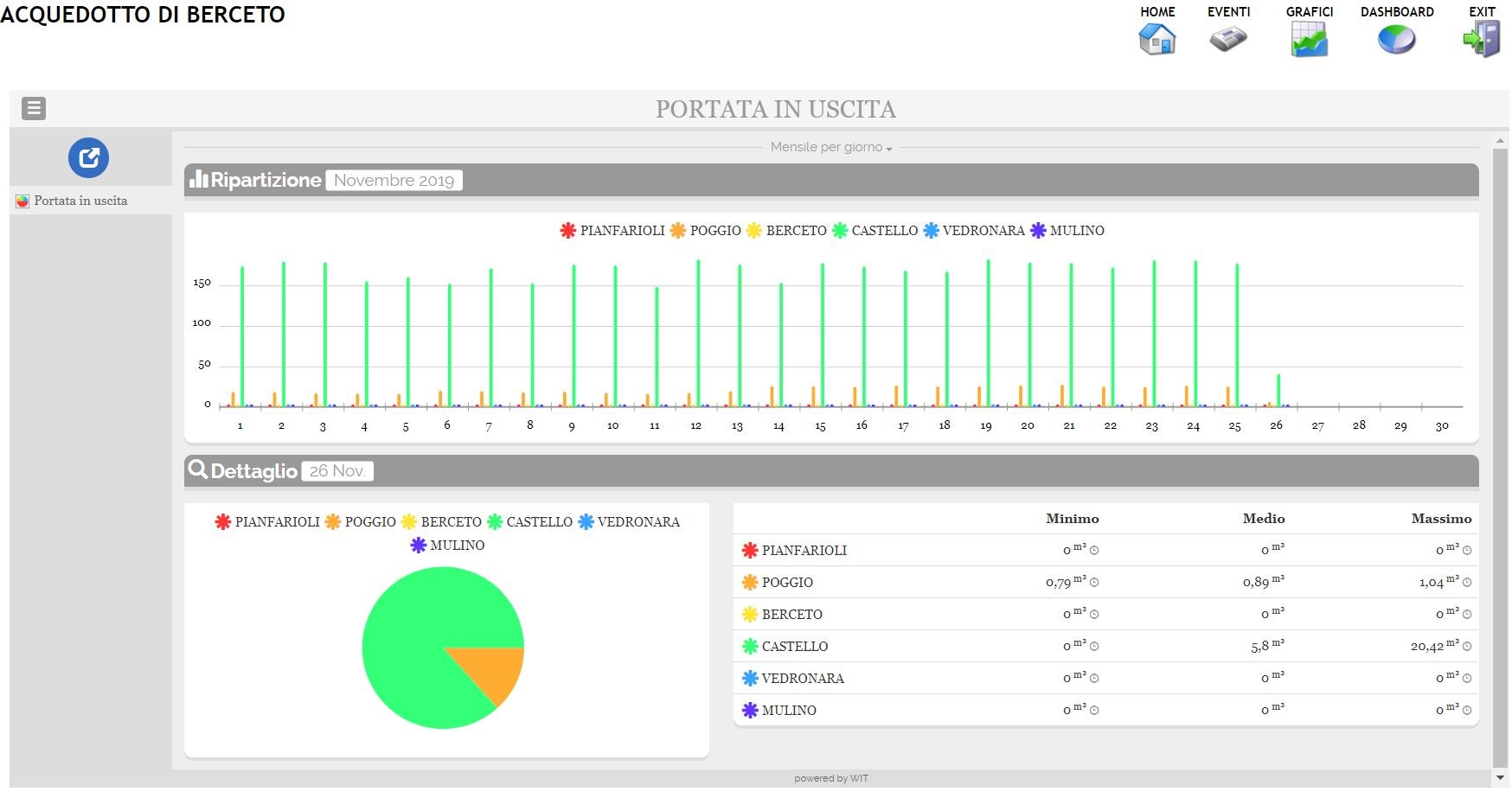This screenshot has height=798, width=1512.
Task: Open the HOME house icon
Action: point(1157,40)
